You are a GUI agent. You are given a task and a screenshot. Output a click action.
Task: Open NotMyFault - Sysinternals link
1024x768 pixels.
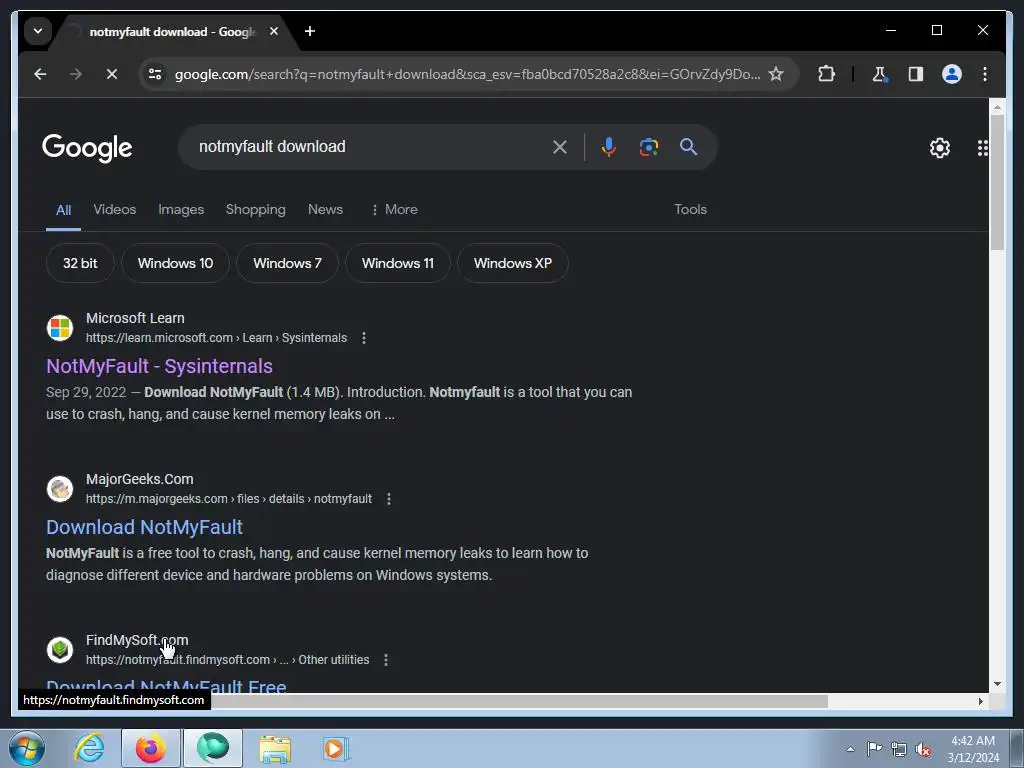coord(159,366)
